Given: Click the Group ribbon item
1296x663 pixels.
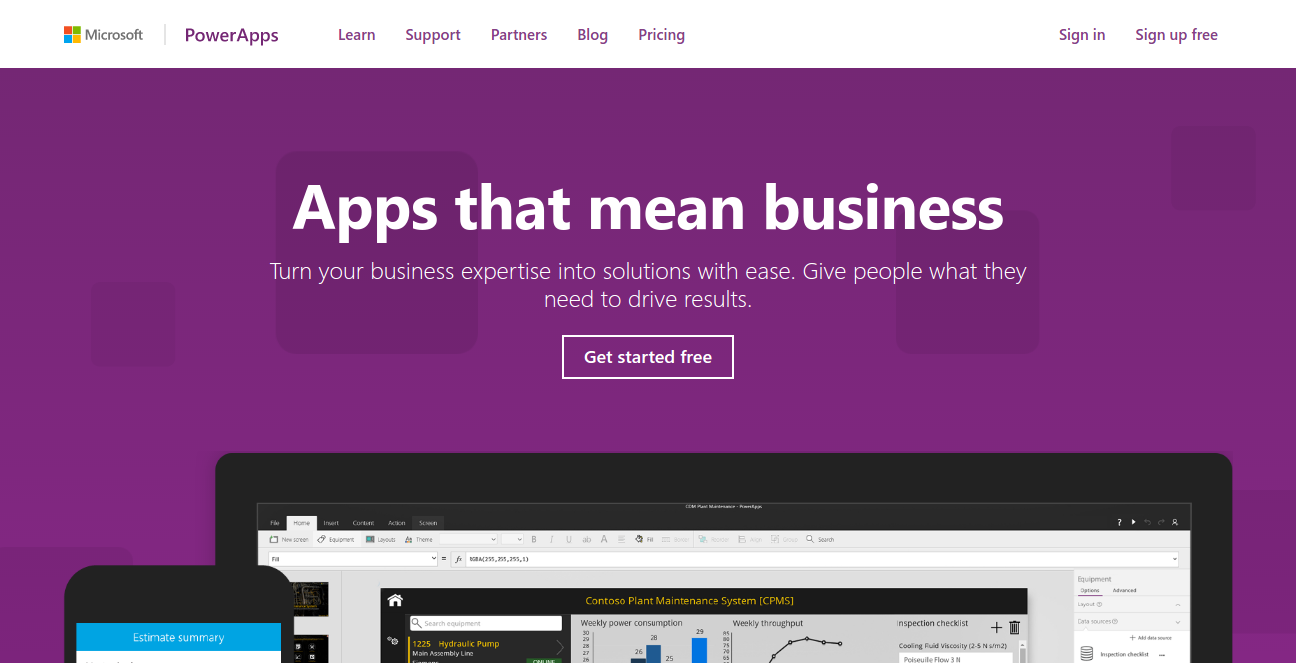Looking at the screenshot, I should 783,539.
